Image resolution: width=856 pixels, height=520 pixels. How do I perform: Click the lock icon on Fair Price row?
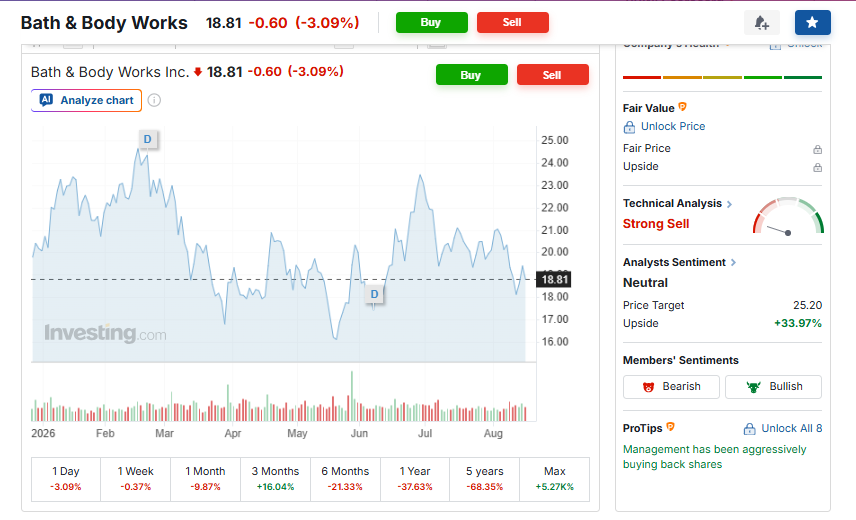(817, 150)
